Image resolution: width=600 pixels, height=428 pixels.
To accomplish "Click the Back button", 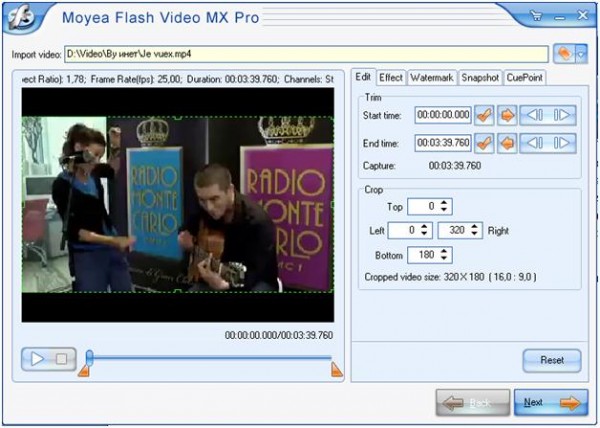I will click(x=473, y=403).
